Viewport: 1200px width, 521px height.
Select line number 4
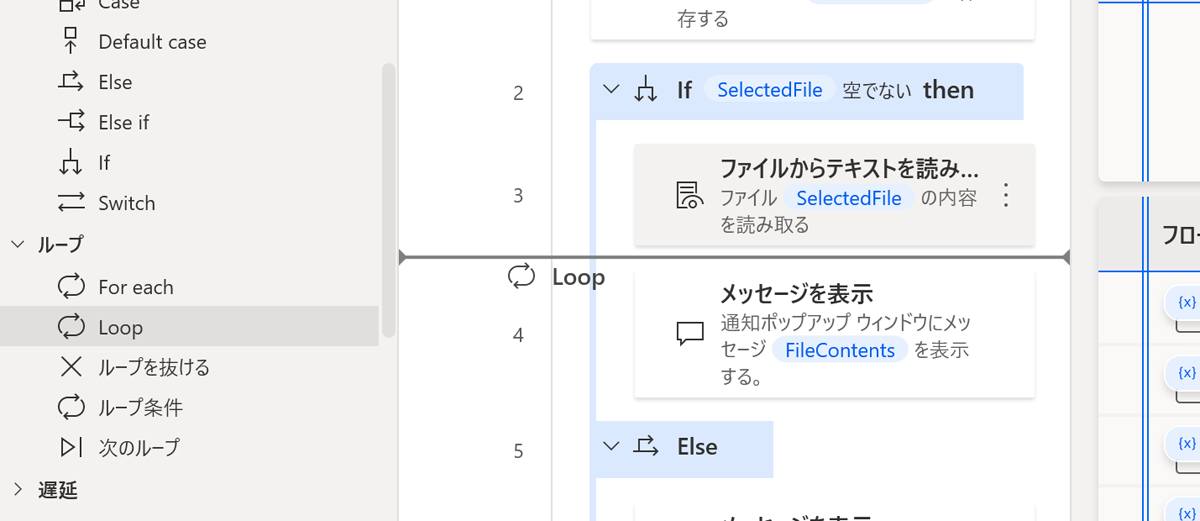coord(518,335)
